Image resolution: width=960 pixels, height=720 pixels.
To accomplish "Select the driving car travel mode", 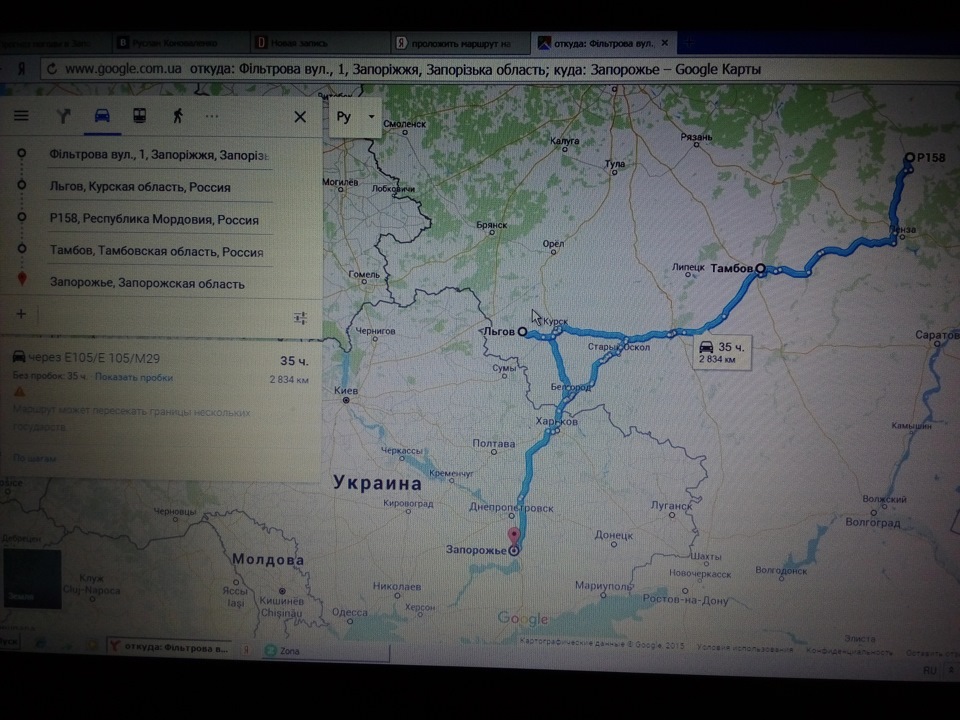I will (102, 116).
